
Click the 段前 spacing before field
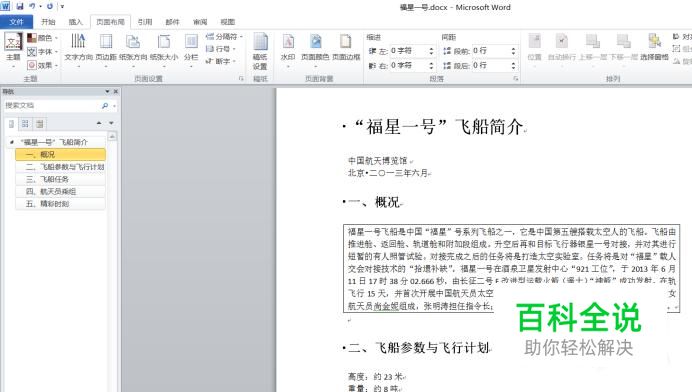490,51
